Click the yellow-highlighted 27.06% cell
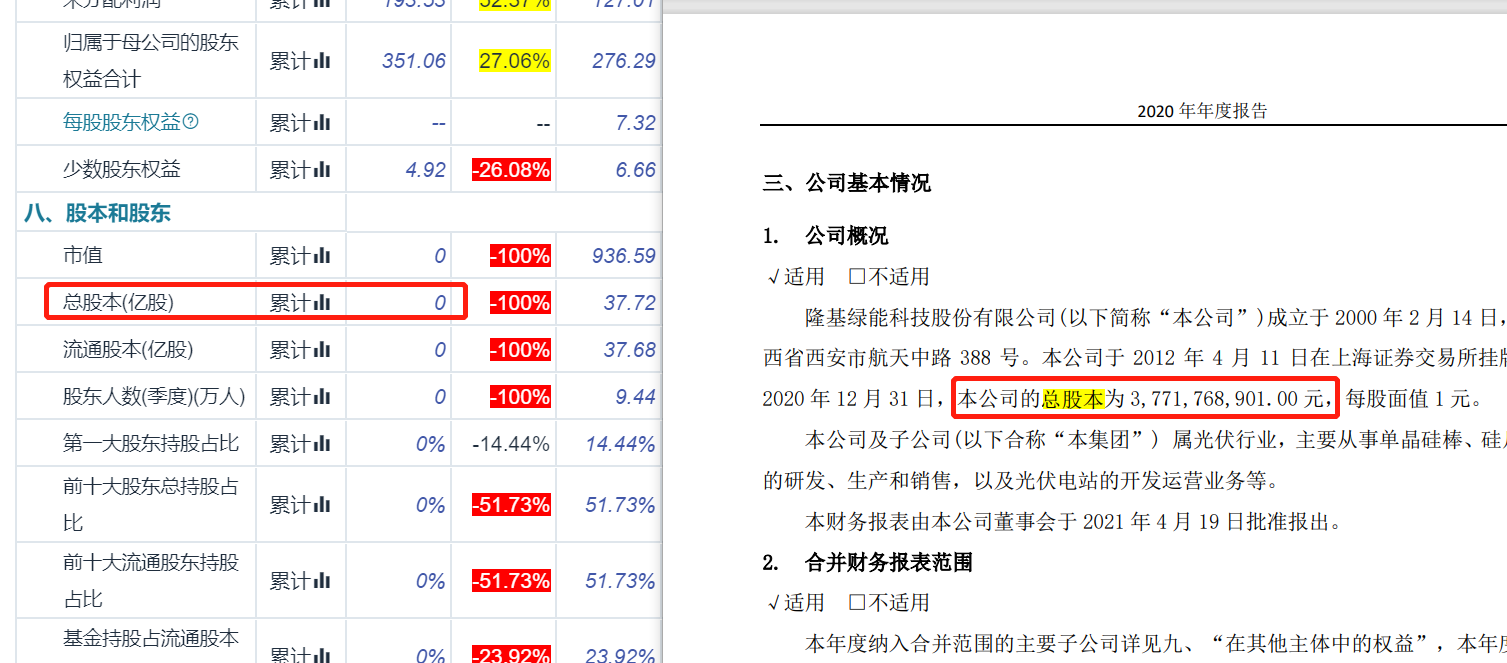Image resolution: width=1507 pixels, height=663 pixels. pos(514,61)
